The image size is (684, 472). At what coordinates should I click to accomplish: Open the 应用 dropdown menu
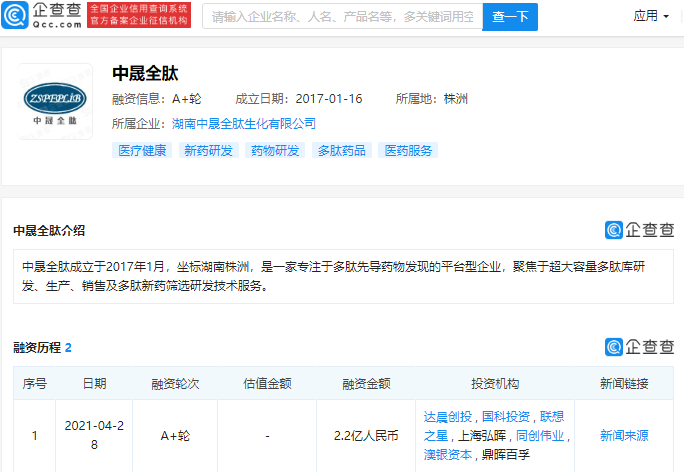click(x=651, y=16)
